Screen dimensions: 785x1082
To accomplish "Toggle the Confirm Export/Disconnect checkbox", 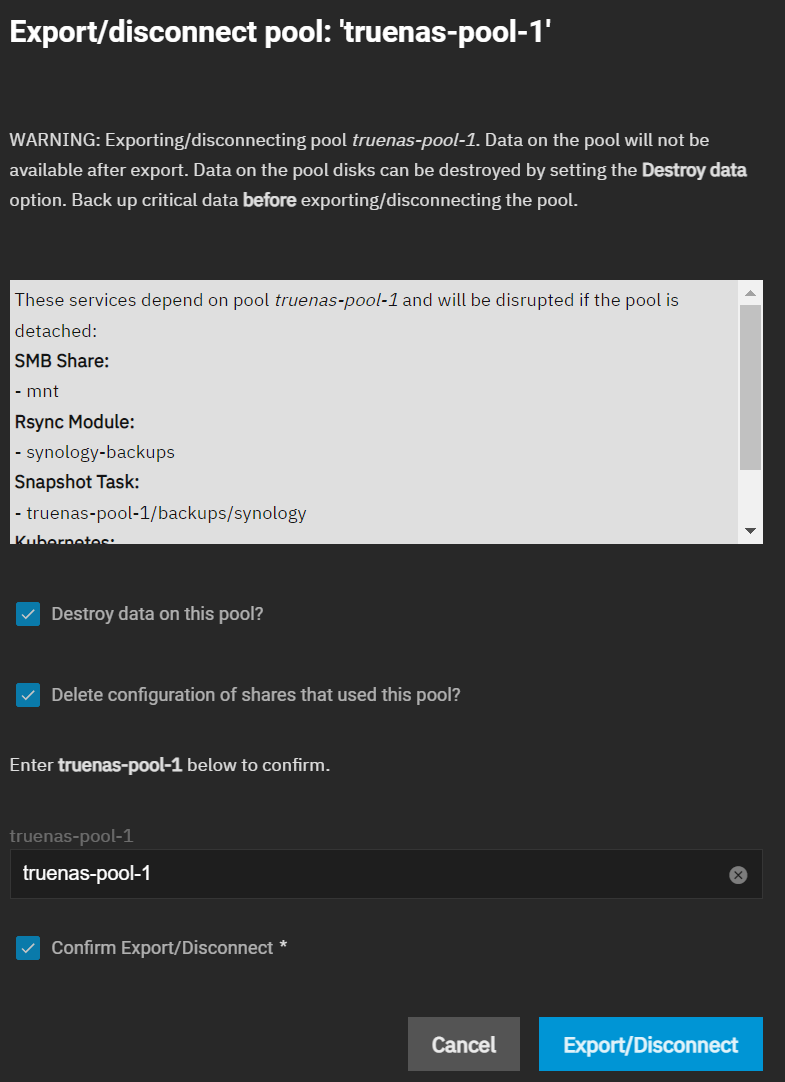I will 28,947.
